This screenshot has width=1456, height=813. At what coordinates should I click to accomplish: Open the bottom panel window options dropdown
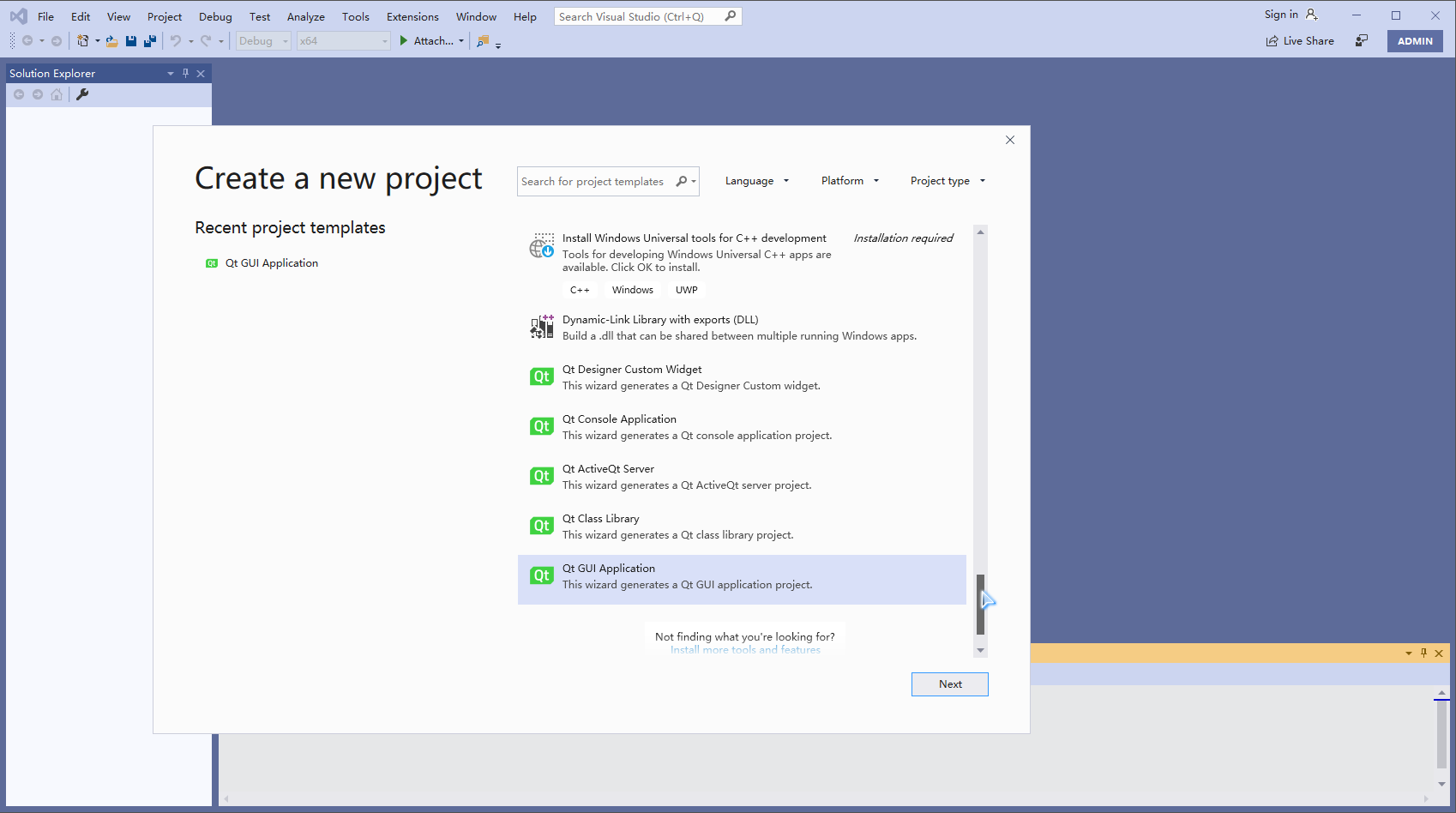[1408, 653]
